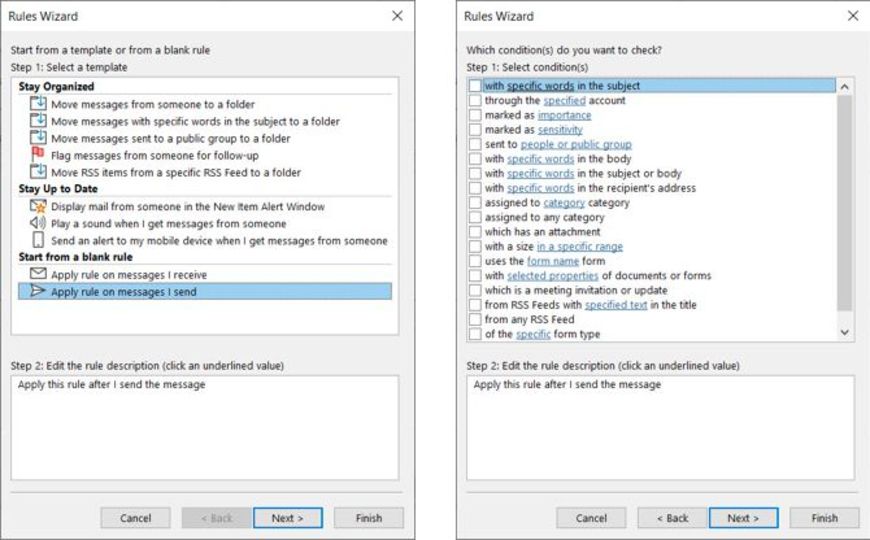Click the paper plane icon for messages I send
Screen dimensions: 870x540
pos(38,291)
